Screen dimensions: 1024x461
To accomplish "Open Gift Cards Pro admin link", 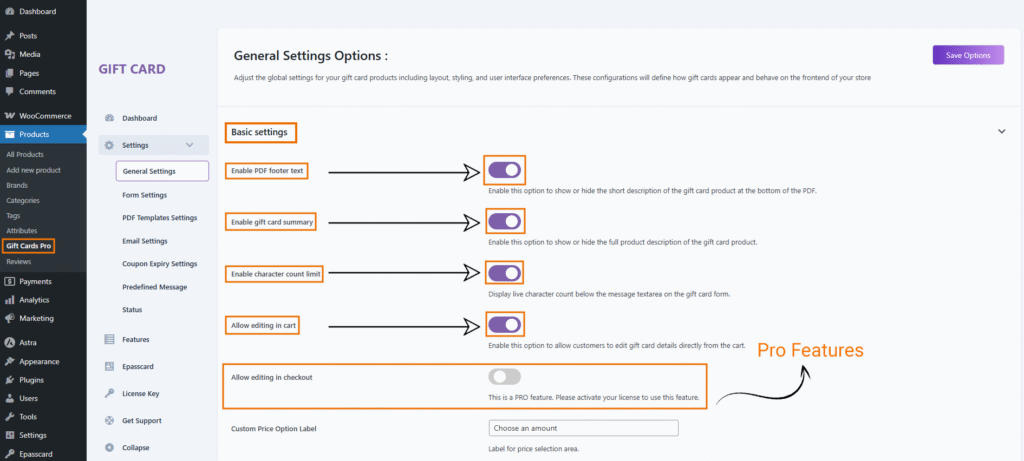I will tap(29, 245).
